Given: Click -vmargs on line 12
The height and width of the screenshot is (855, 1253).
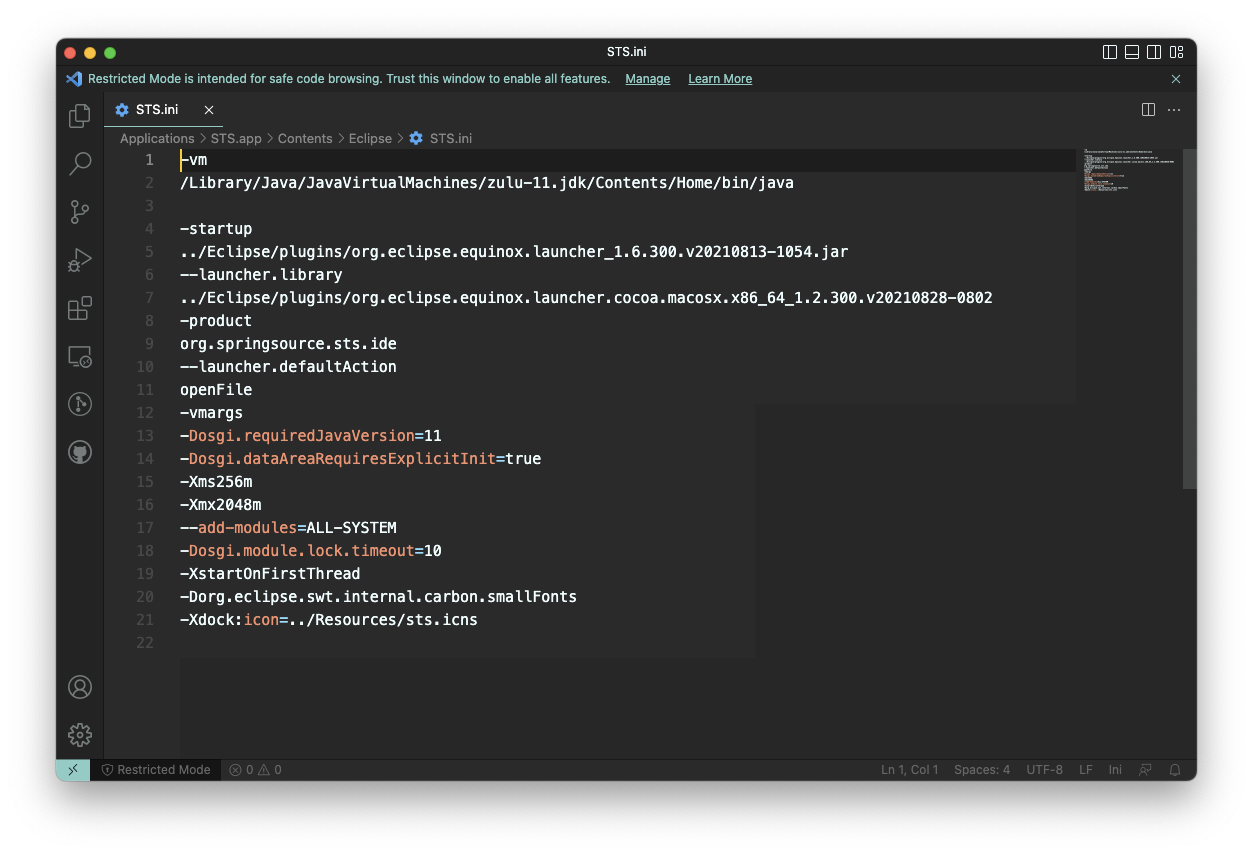Looking at the screenshot, I should (x=211, y=413).
